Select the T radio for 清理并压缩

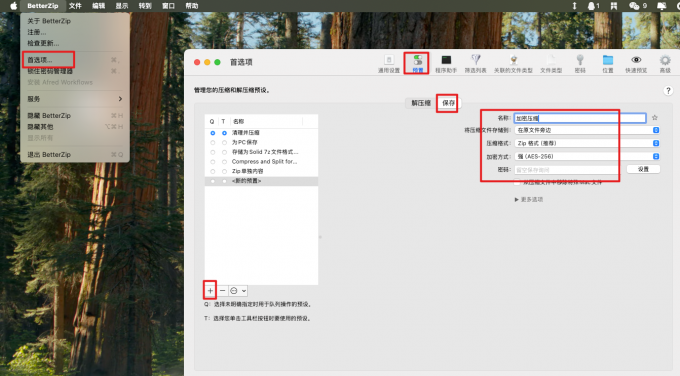(x=224, y=133)
